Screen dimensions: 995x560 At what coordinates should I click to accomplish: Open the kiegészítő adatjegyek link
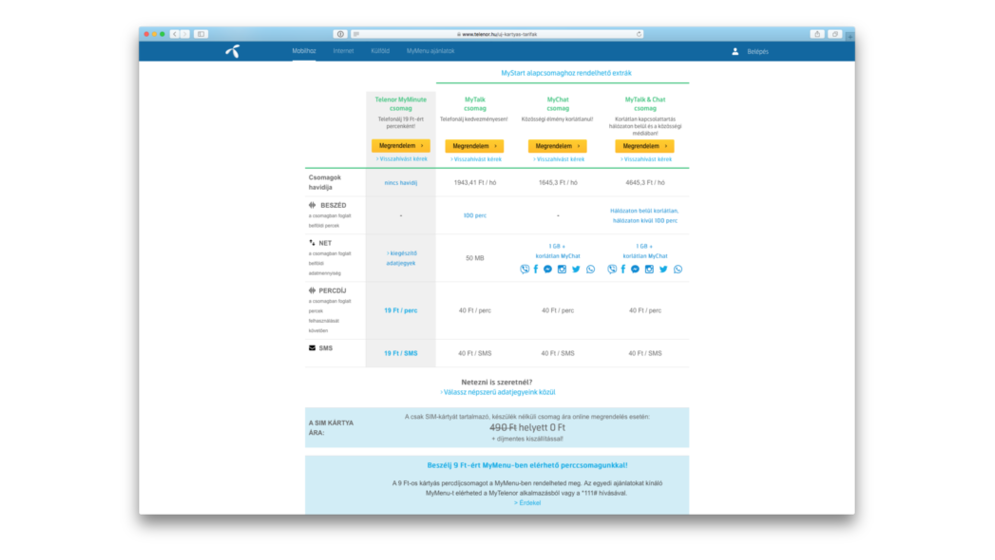401,258
